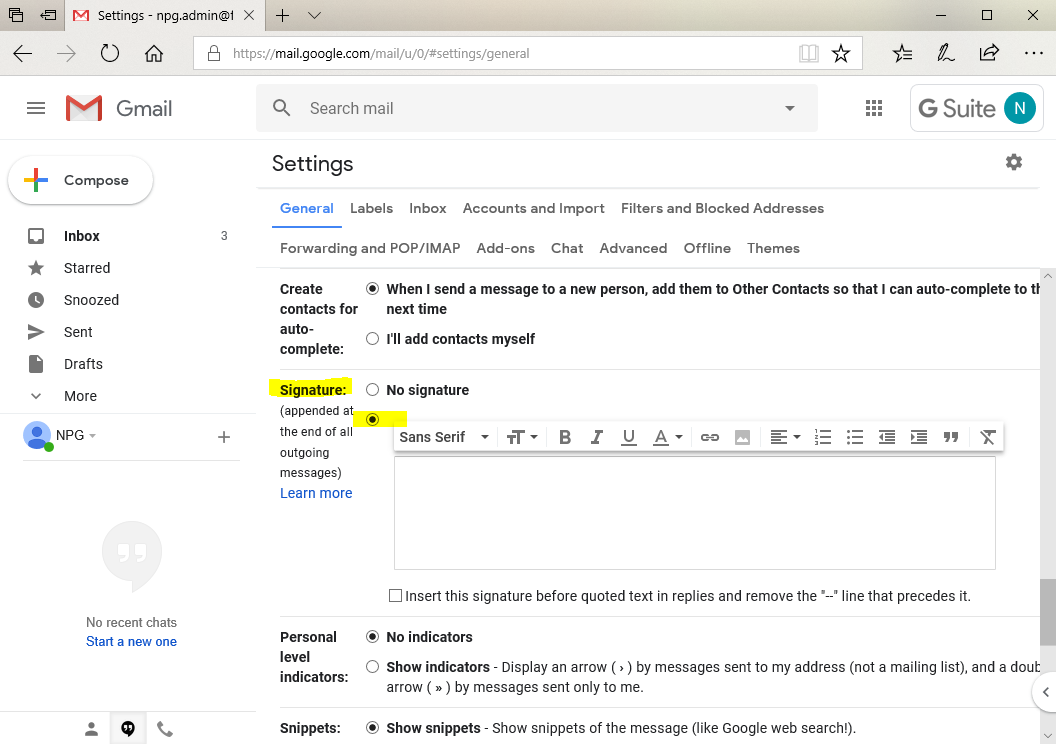
Task: Open the Gmail main menu hamburger
Action: [36, 108]
